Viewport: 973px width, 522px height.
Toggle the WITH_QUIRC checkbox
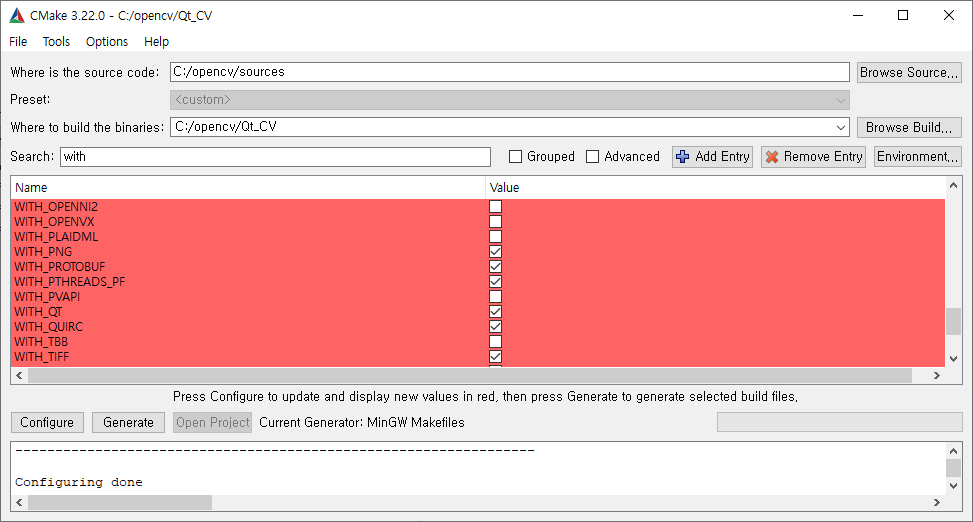pyautogui.click(x=495, y=326)
